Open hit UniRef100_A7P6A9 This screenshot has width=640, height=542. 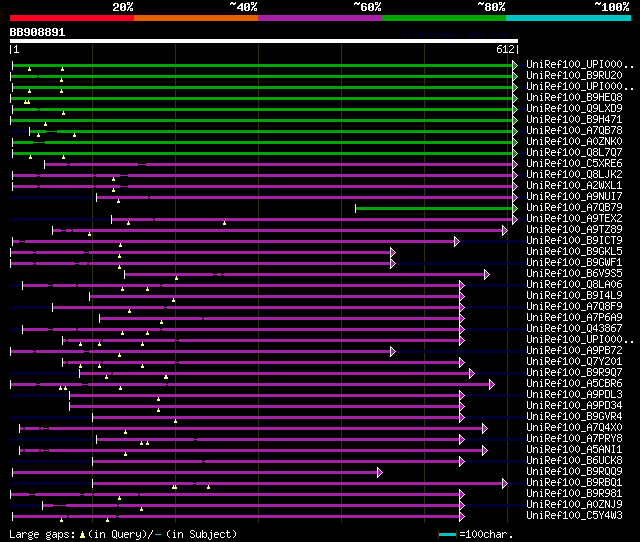[574, 318]
